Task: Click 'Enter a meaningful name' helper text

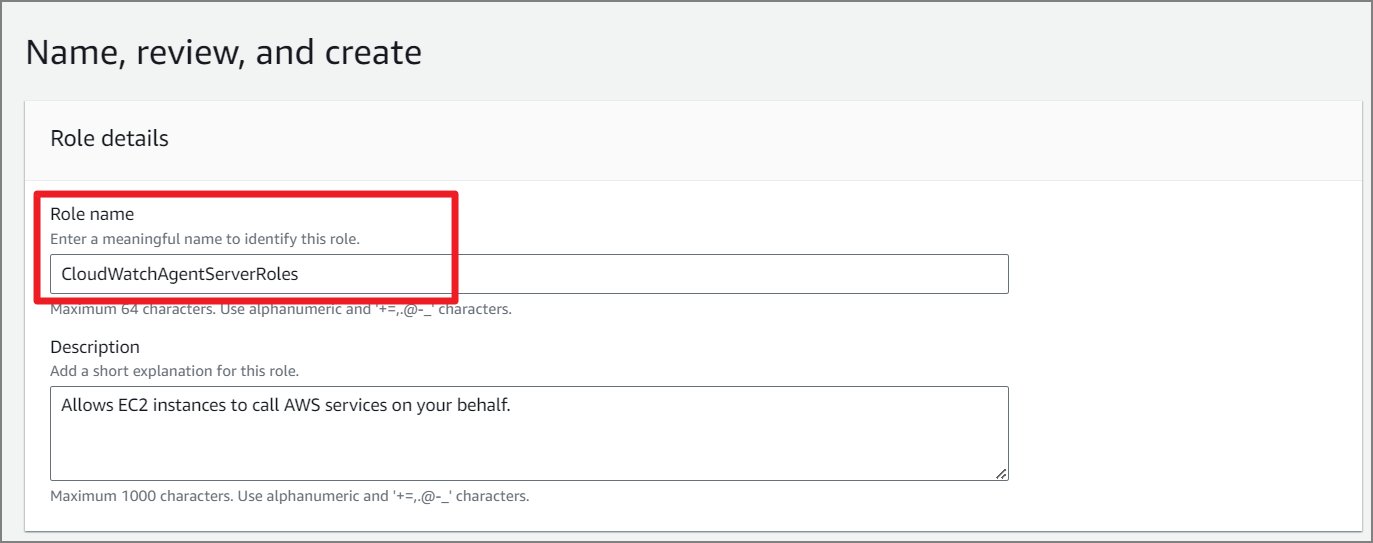Action: (205, 239)
